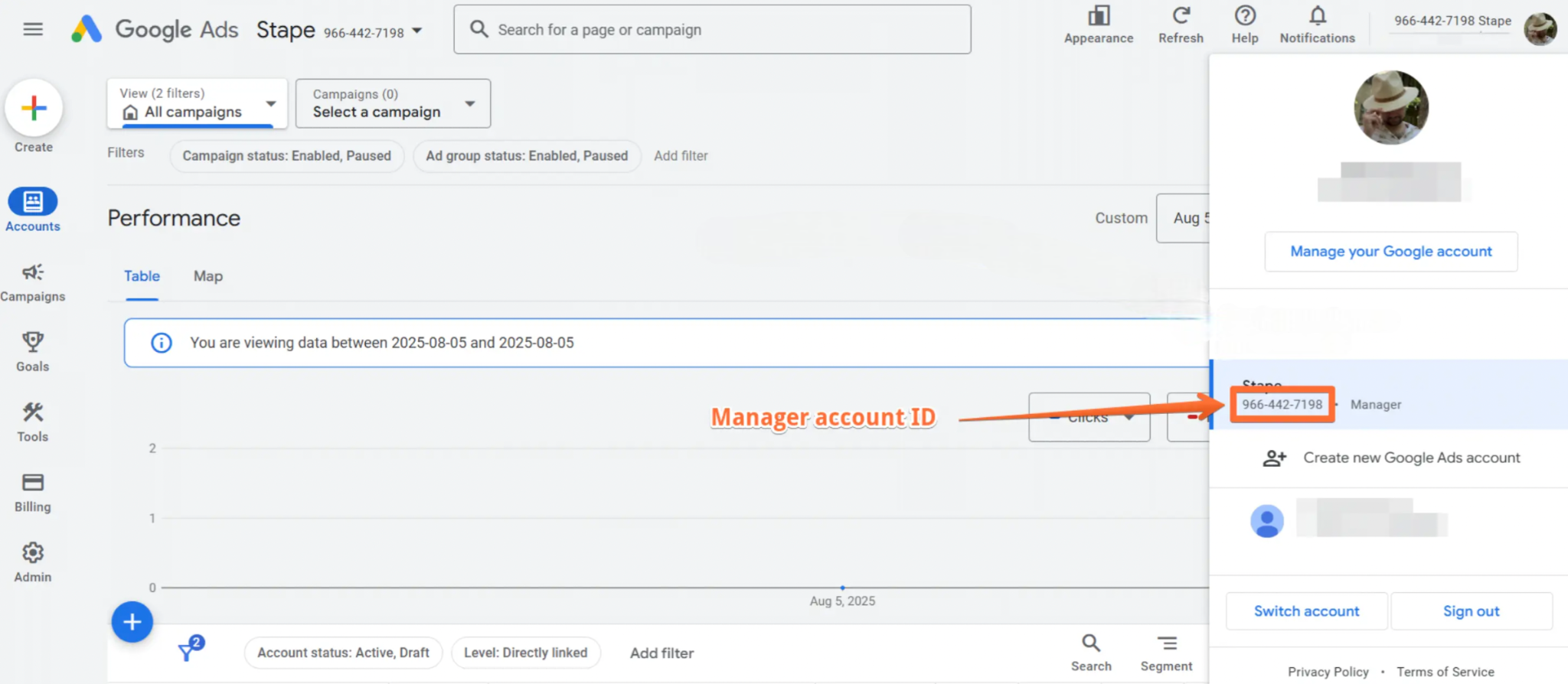Open Goals from the left sidebar

(x=33, y=352)
